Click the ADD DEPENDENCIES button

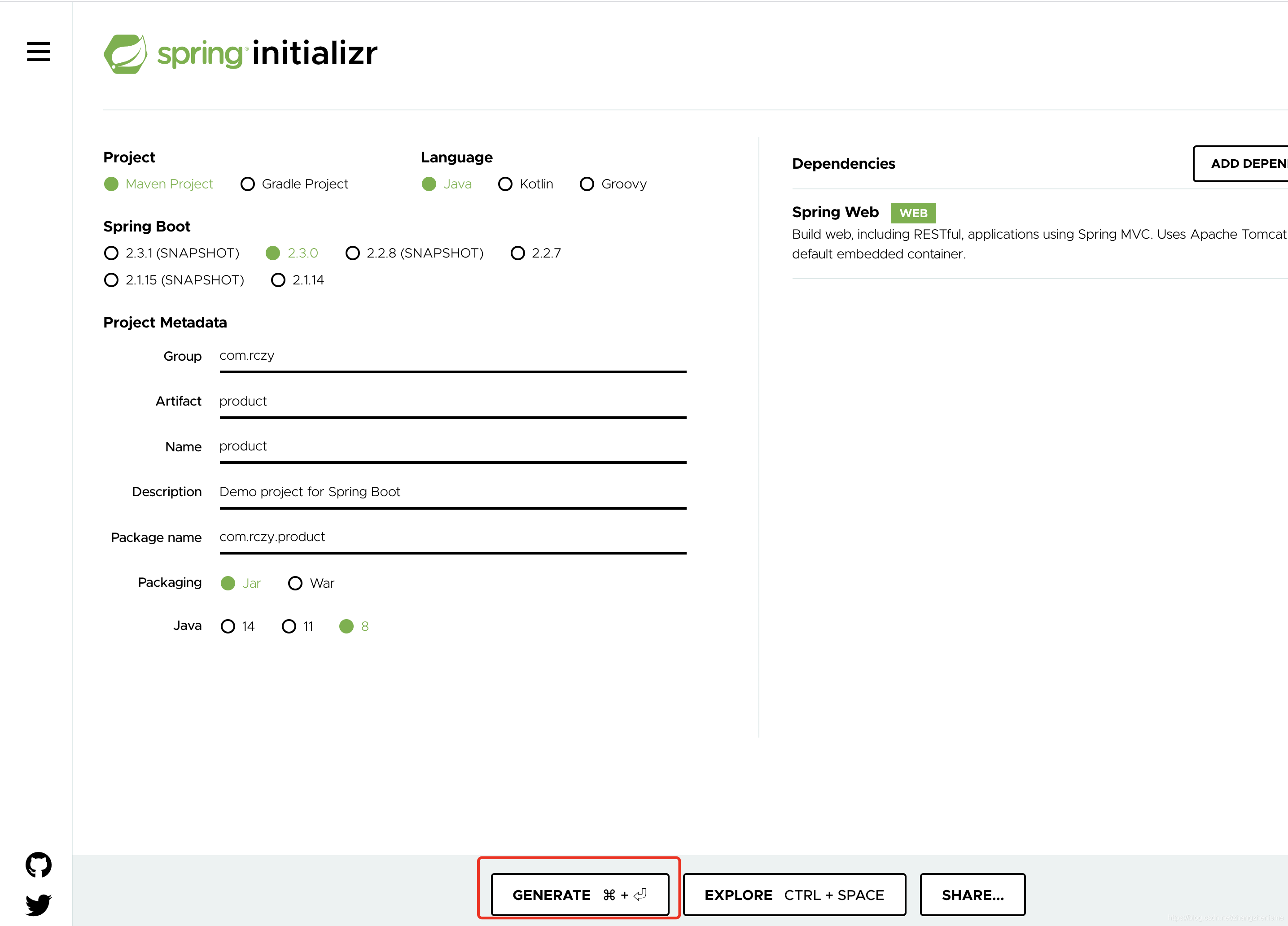click(1240, 163)
